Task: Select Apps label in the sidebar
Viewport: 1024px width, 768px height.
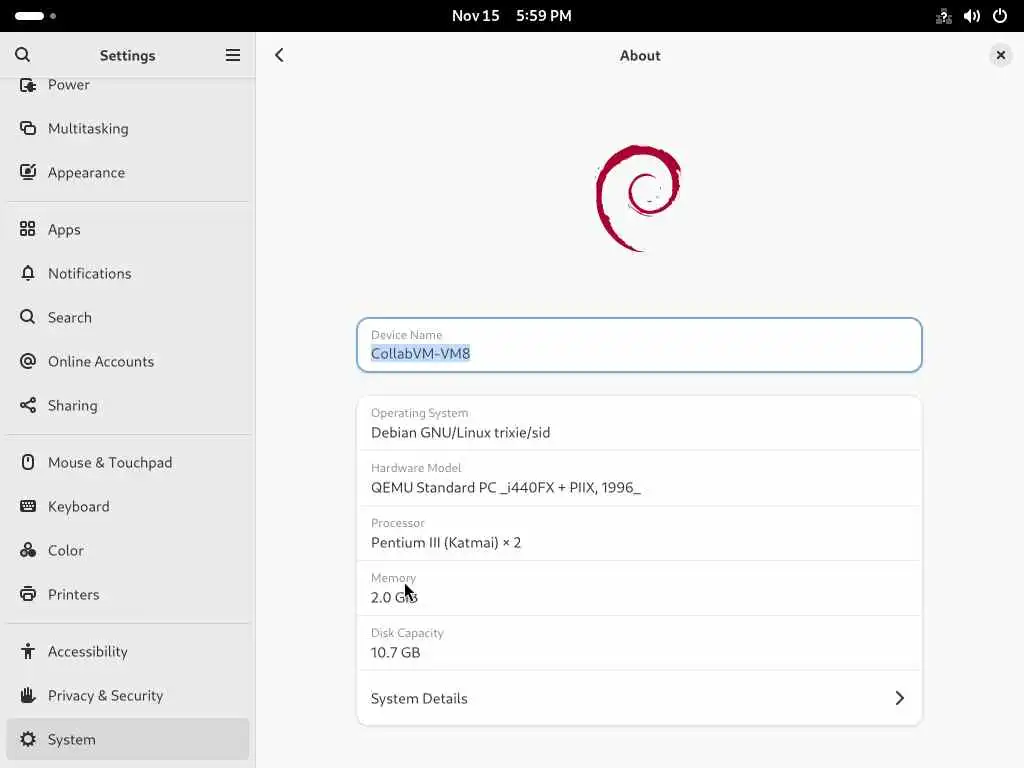Action: 64,229
